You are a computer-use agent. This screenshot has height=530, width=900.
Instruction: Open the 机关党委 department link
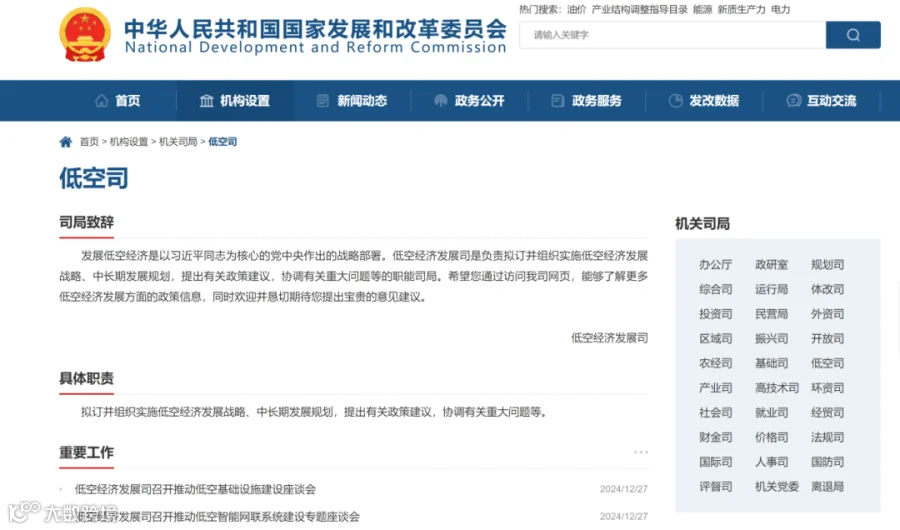(777, 487)
